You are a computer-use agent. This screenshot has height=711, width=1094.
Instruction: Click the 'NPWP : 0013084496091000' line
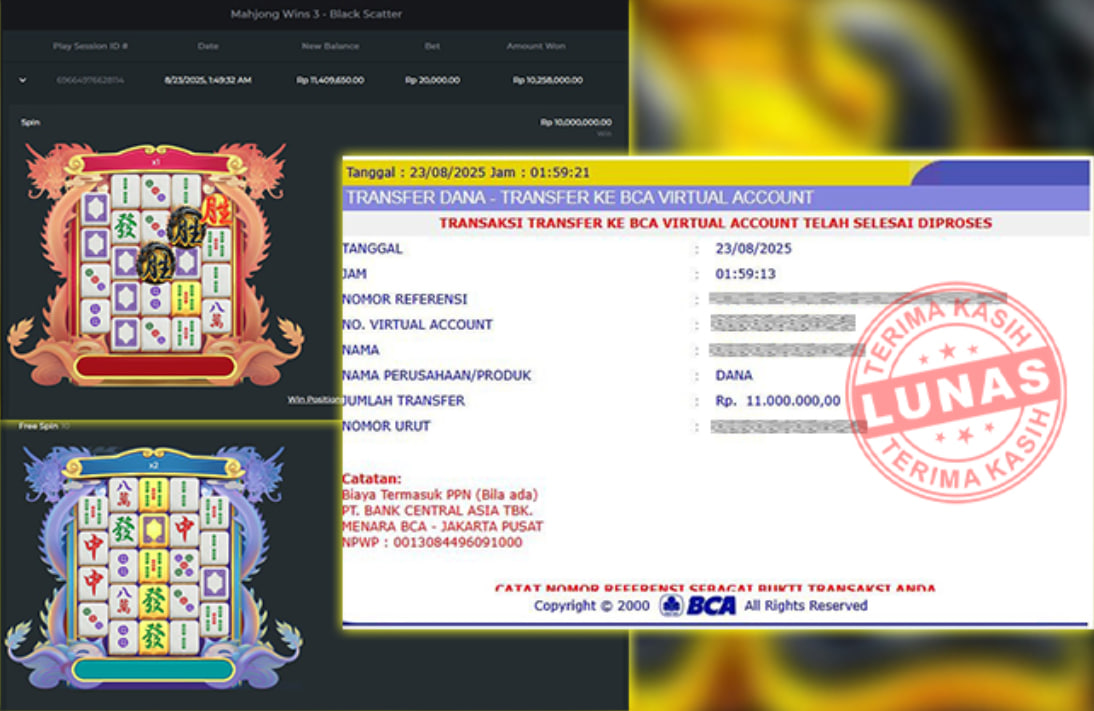coord(432,542)
